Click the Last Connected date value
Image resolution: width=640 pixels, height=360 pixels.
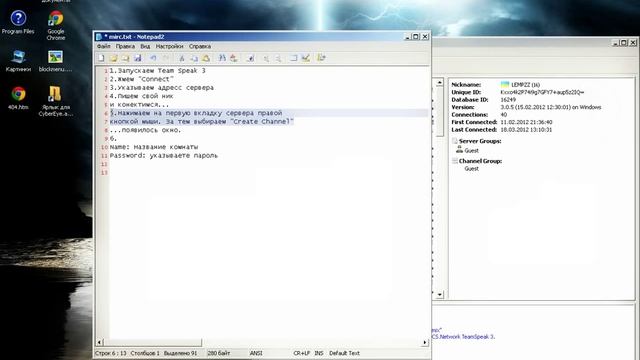click(x=526, y=130)
